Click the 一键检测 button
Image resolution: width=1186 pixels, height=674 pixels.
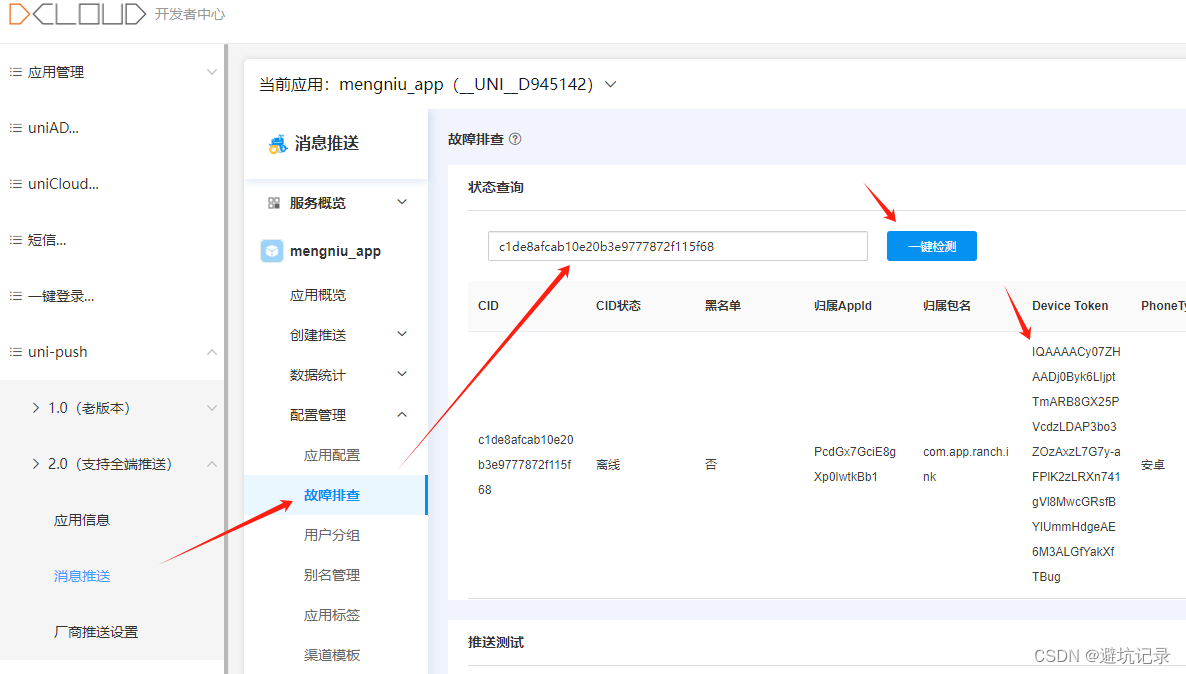coord(932,246)
